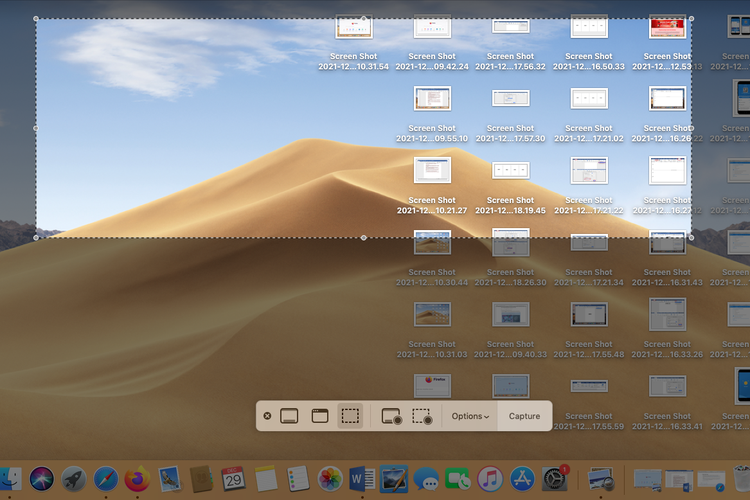The height and width of the screenshot is (500, 750).
Task: Choose Capture Selected Window mode
Action: pos(320,416)
